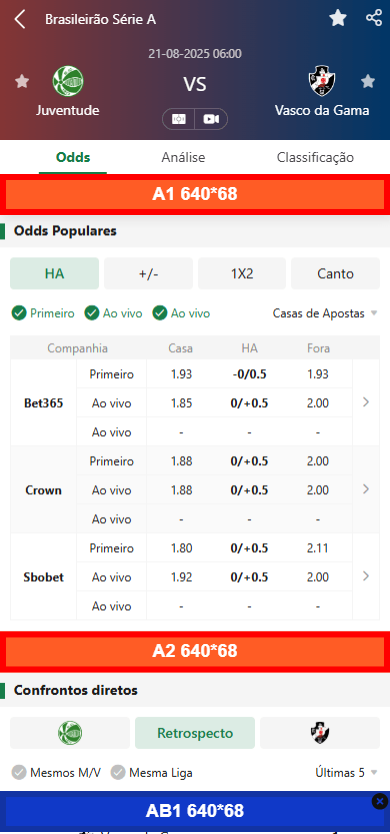Close the AB1 bottom banner
Viewport: 390px width, 834px height.
[379, 801]
